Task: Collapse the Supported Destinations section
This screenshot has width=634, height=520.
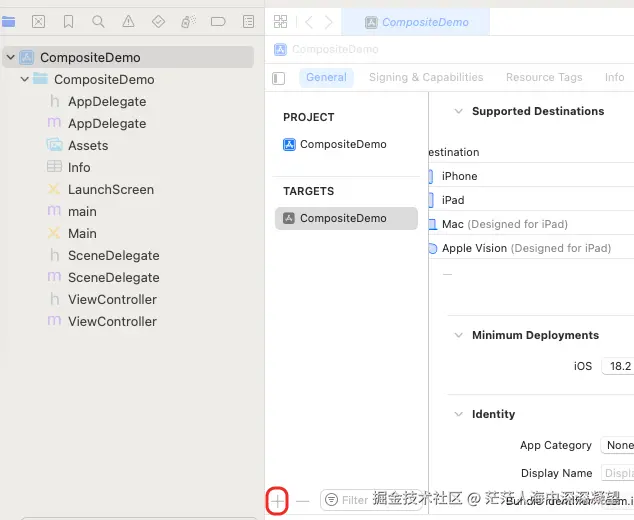Action: [458, 111]
